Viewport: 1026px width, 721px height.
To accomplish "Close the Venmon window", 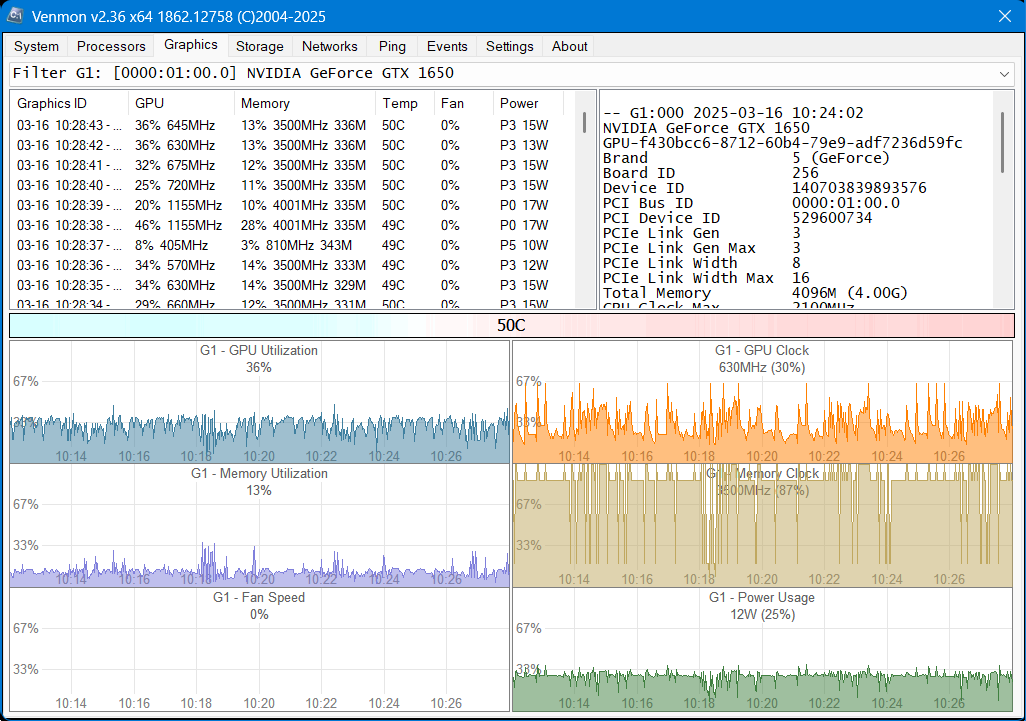I will [1005, 16].
